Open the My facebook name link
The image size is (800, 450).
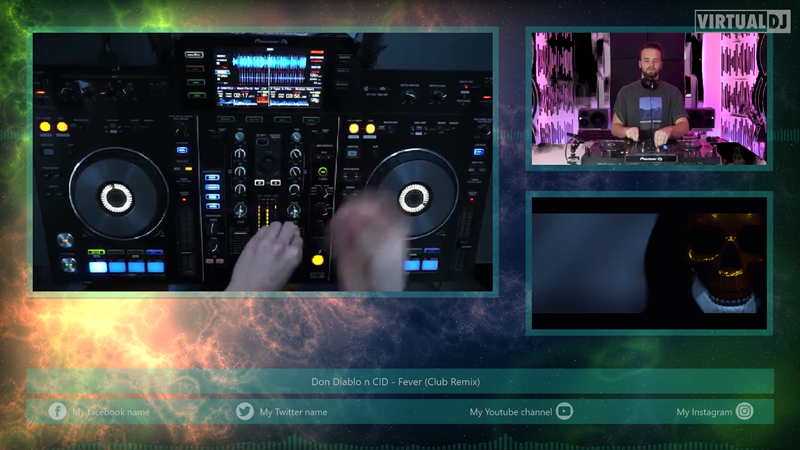[111, 412]
